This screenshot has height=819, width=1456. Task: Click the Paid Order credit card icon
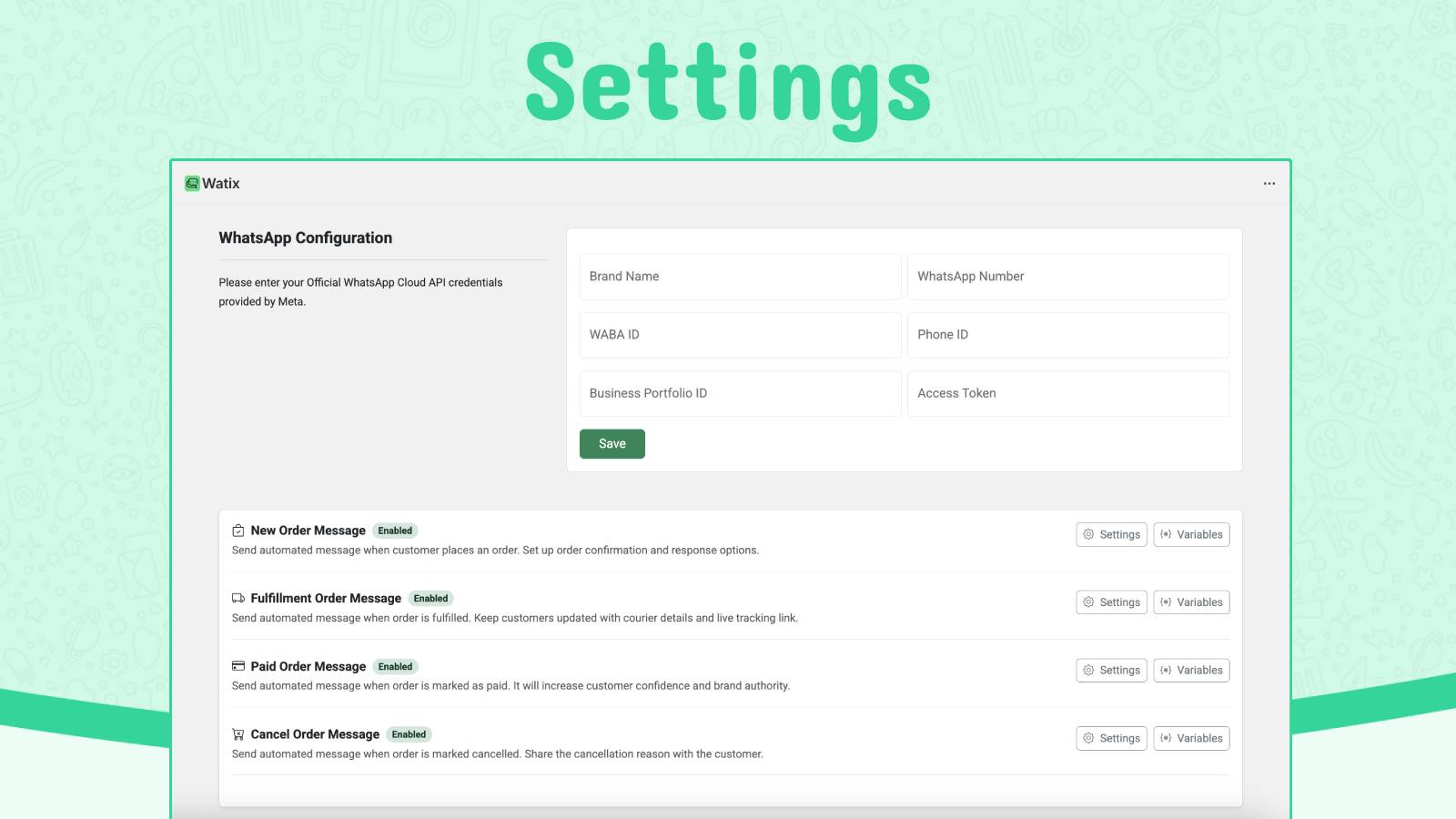point(238,666)
